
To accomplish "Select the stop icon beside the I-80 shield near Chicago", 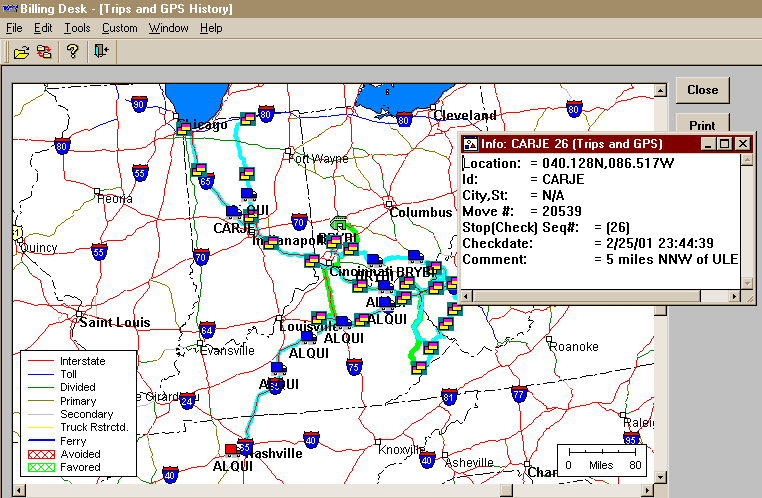I will (x=248, y=119).
